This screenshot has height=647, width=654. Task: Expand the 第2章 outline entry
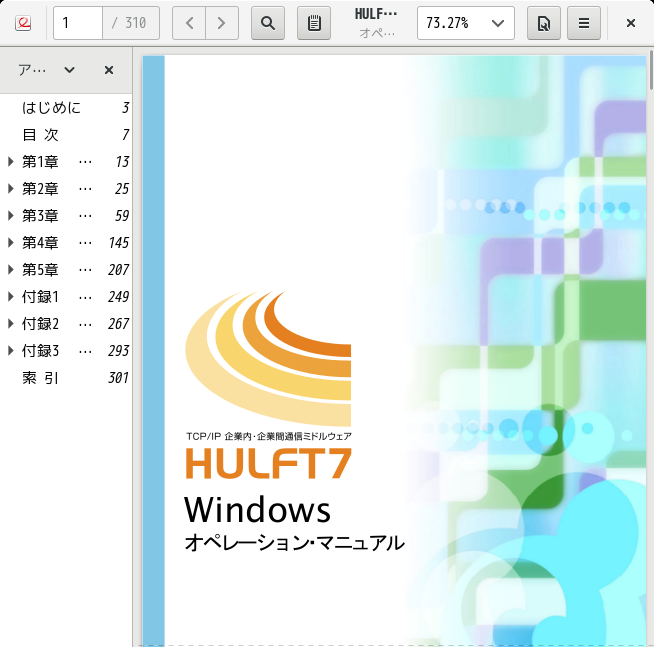[11, 189]
